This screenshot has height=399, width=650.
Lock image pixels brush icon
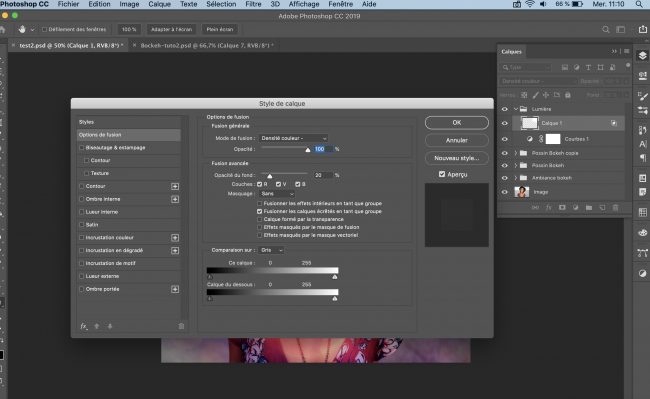pyautogui.click(x=536, y=95)
